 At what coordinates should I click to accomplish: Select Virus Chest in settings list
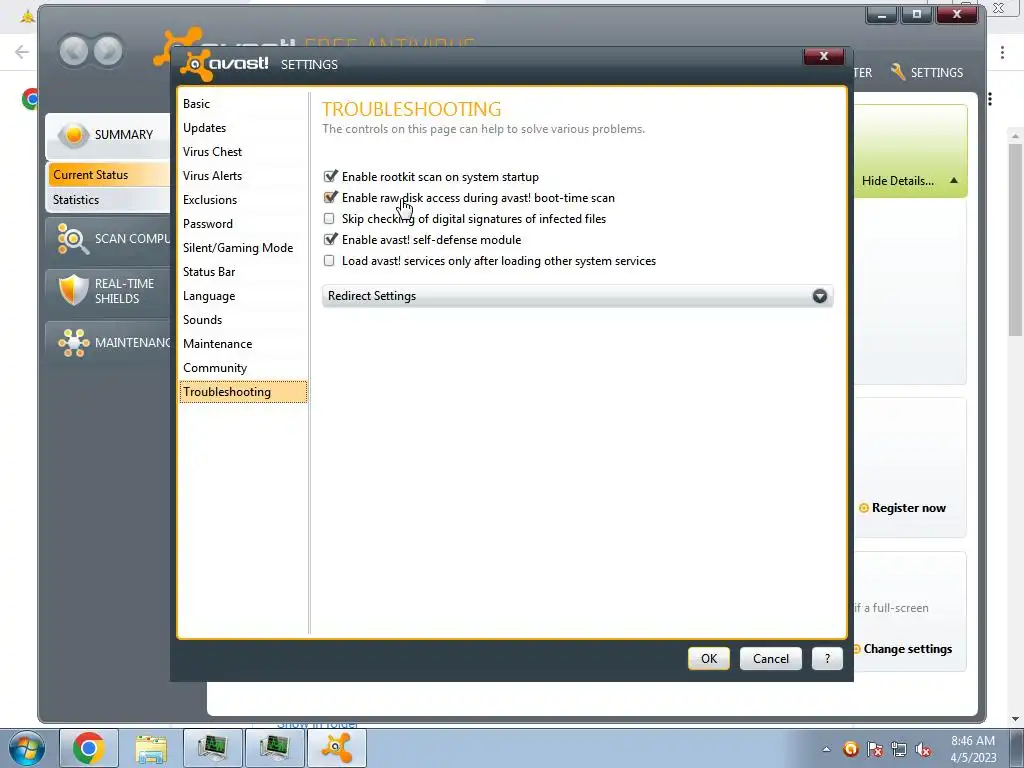pyautogui.click(x=212, y=152)
